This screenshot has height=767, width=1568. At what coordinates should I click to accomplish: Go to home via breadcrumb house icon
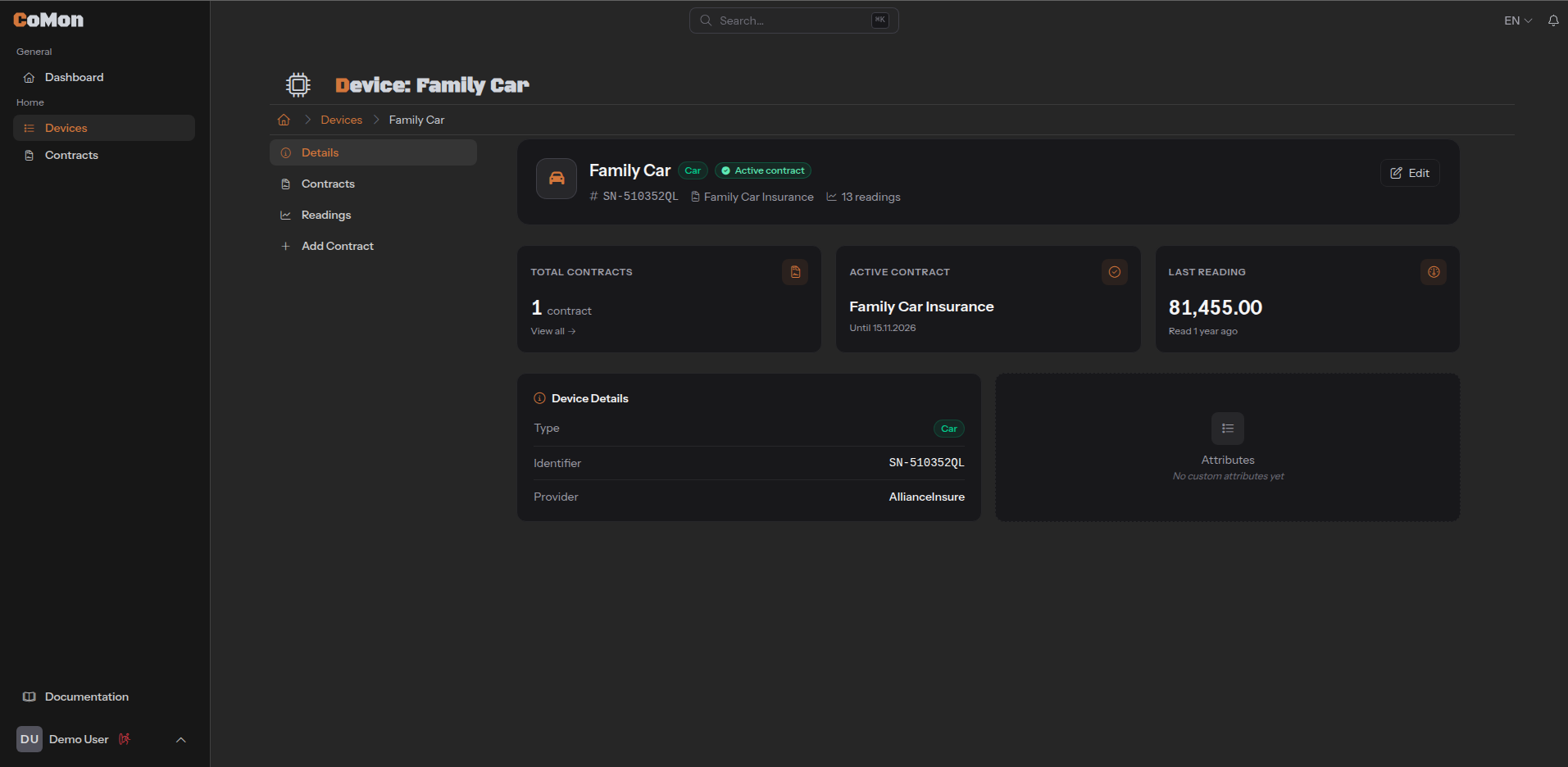(284, 120)
